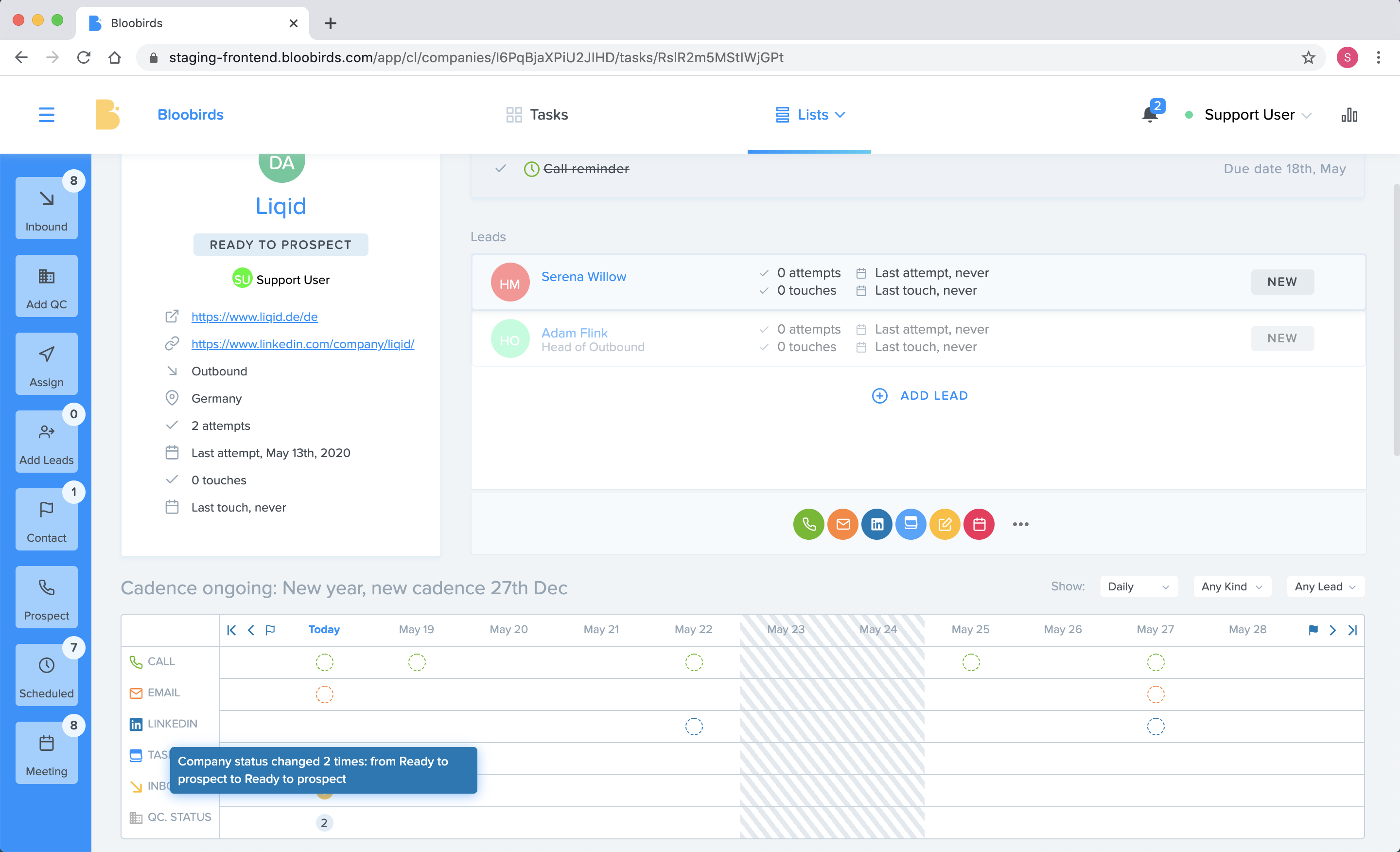Open the Chrome three-dot menu
Image resolution: width=1400 pixels, height=852 pixels.
1378,57
